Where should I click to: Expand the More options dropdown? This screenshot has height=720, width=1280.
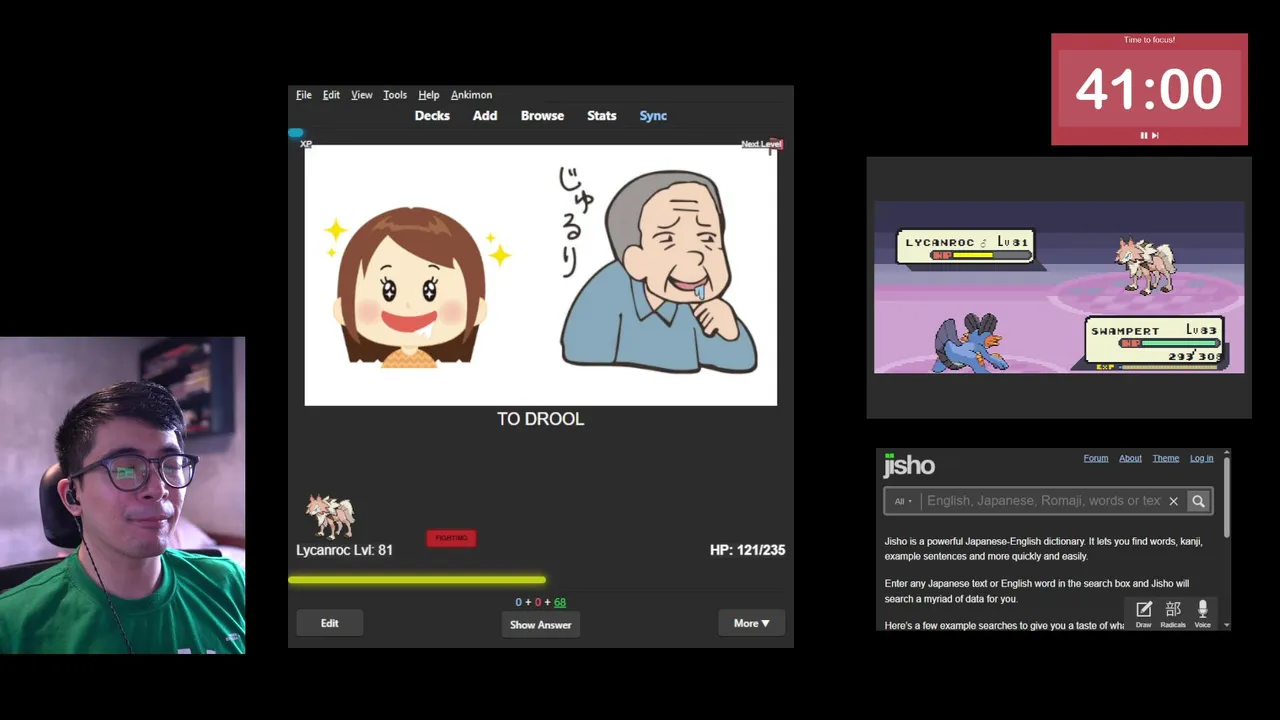(x=751, y=623)
